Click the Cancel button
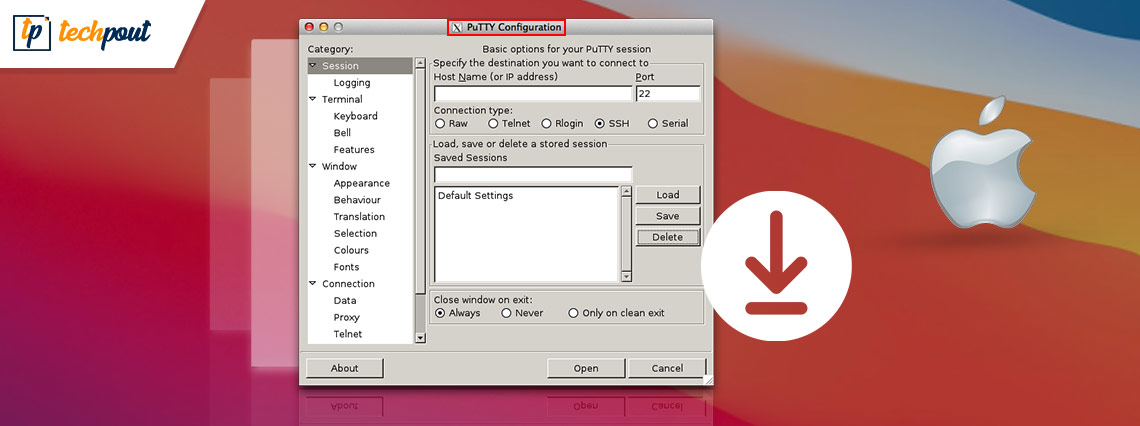1140x426 pixels. [667, 368]
